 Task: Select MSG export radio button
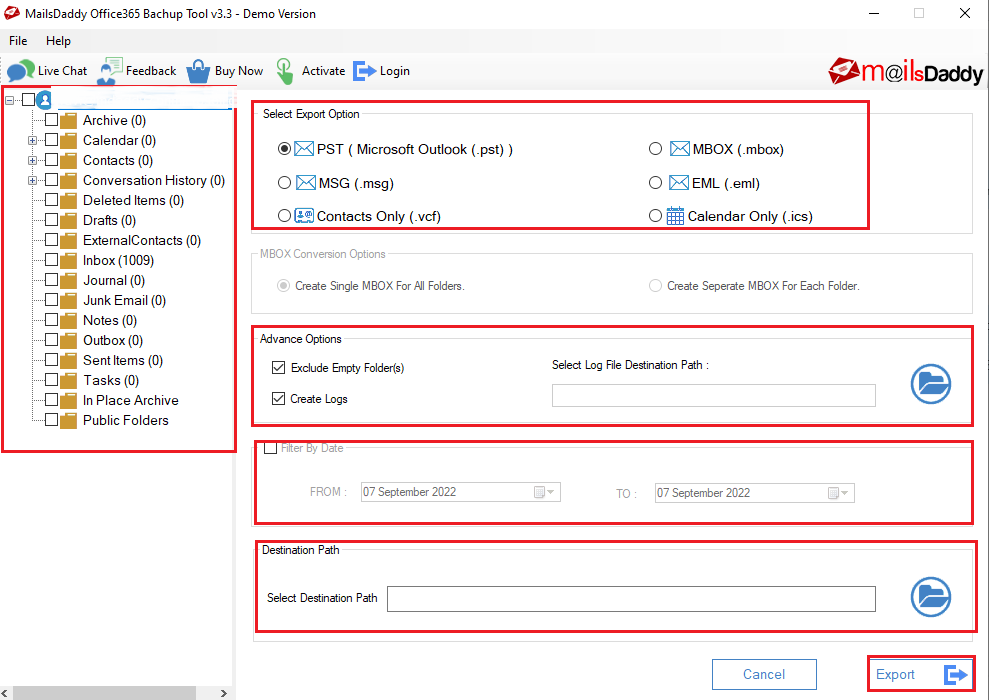point(284,183)
